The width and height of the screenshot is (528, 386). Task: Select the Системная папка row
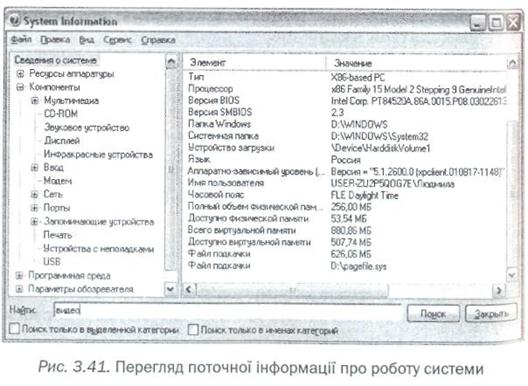tap(347, 136)
